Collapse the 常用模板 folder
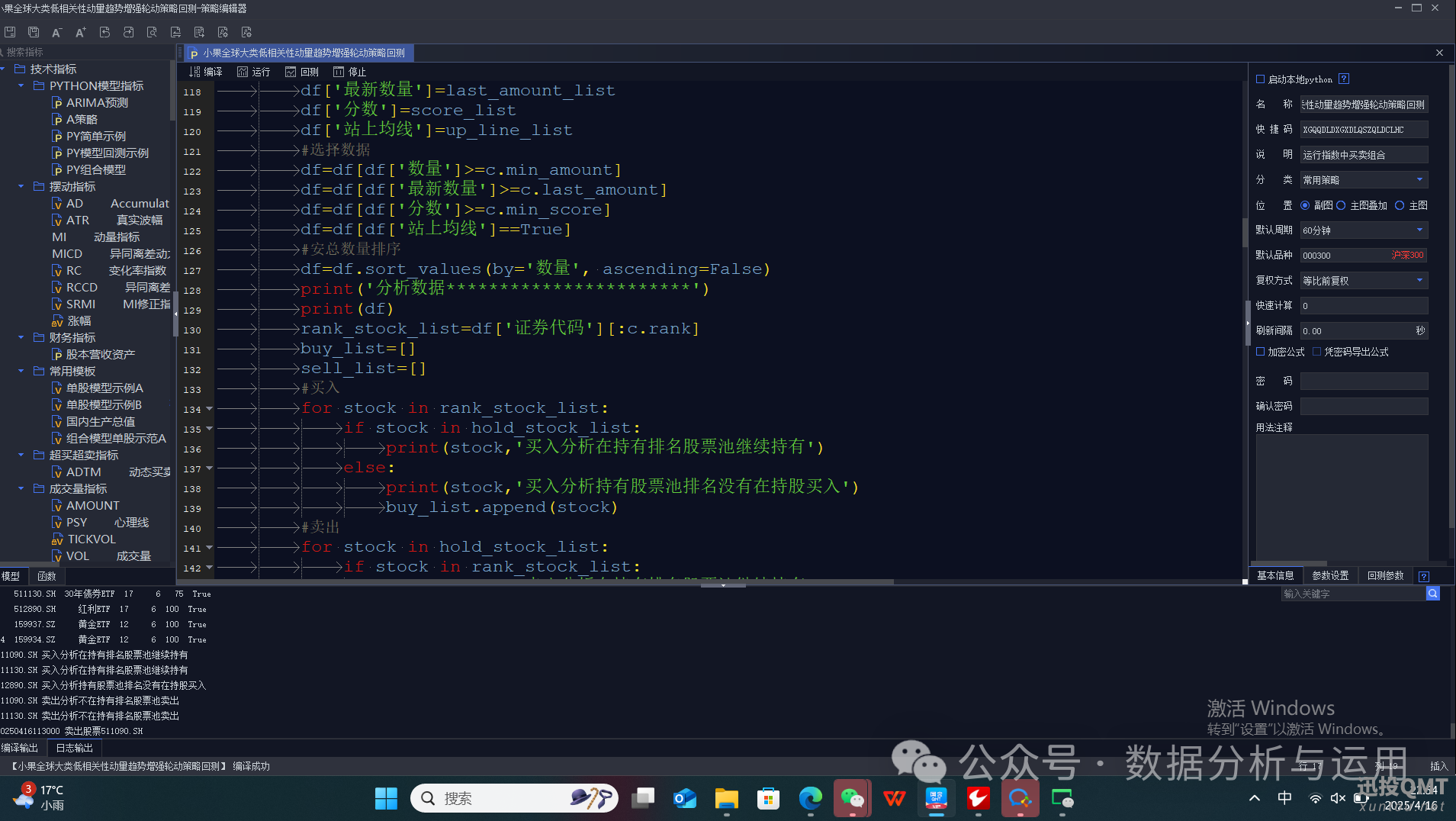Viewport: 1456px width, 821px height. tap(21, 372)
